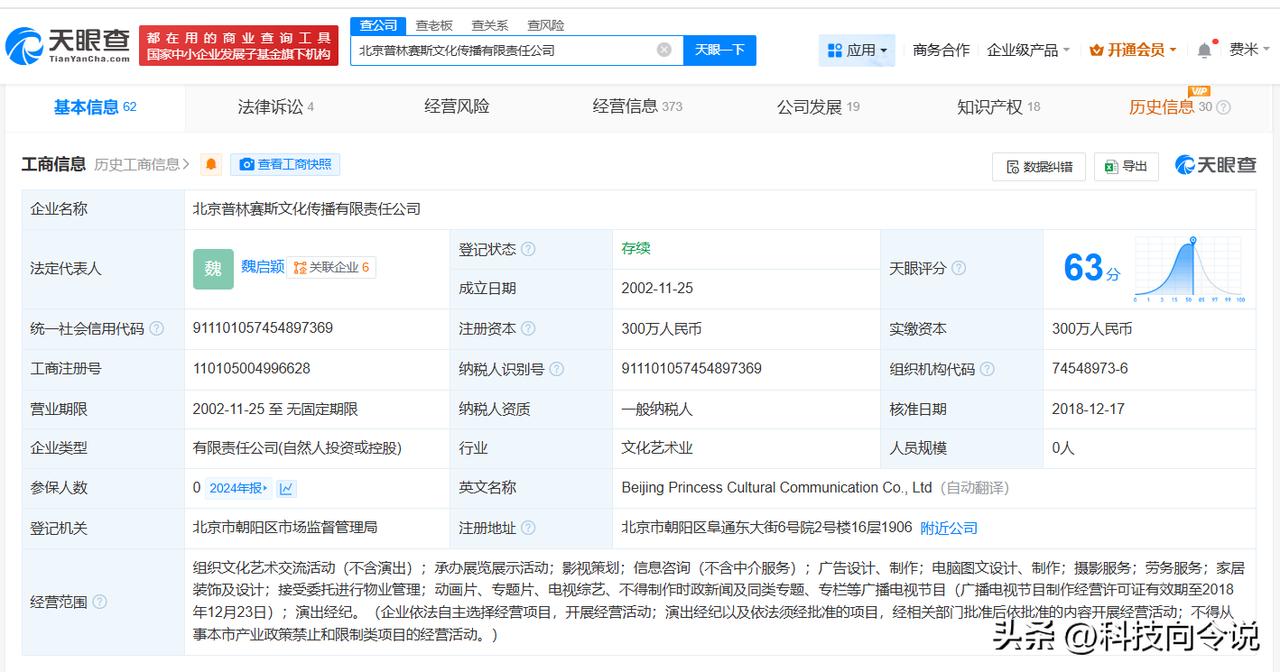Click help icon beside 历史信息 tab
The image size is (1280, 672).
[x=1223, y=107]
